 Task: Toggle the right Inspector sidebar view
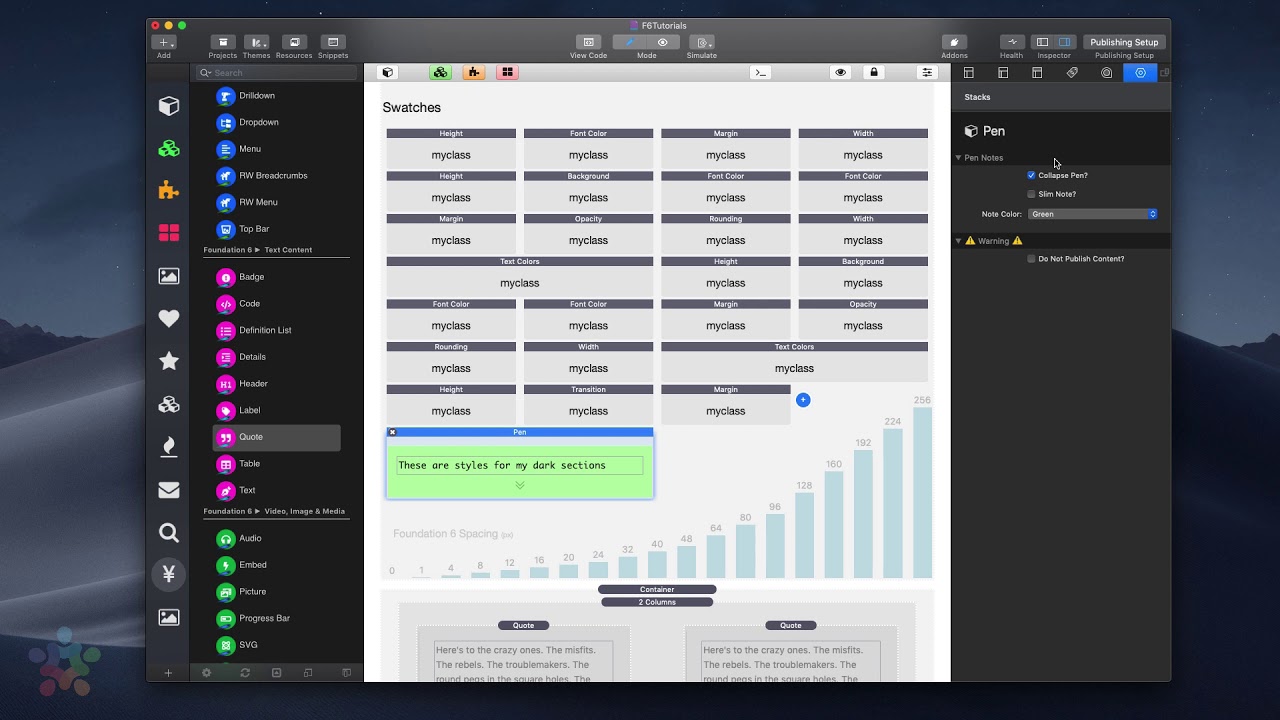coord(1065,42)
